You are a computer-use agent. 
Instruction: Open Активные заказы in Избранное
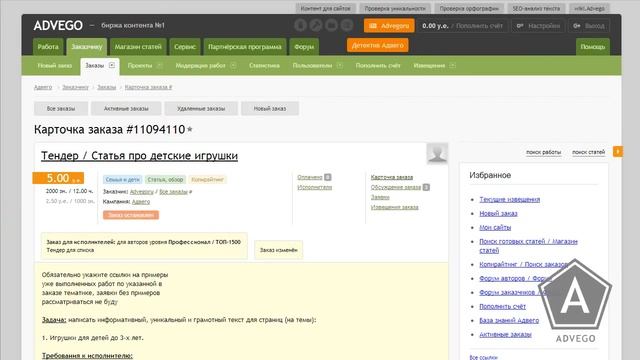[505, 335]
